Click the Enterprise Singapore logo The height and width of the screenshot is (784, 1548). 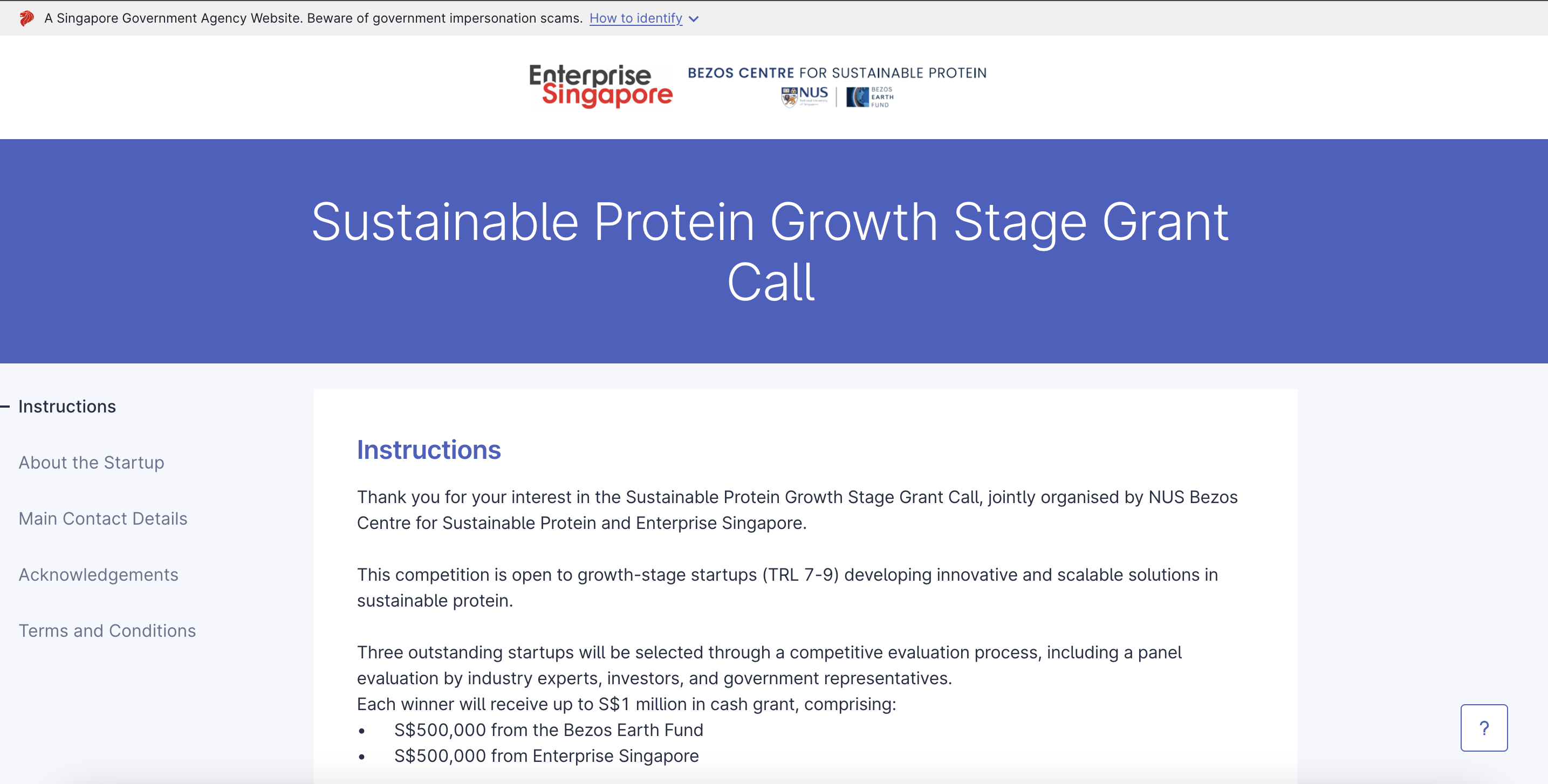coord(600,86)
